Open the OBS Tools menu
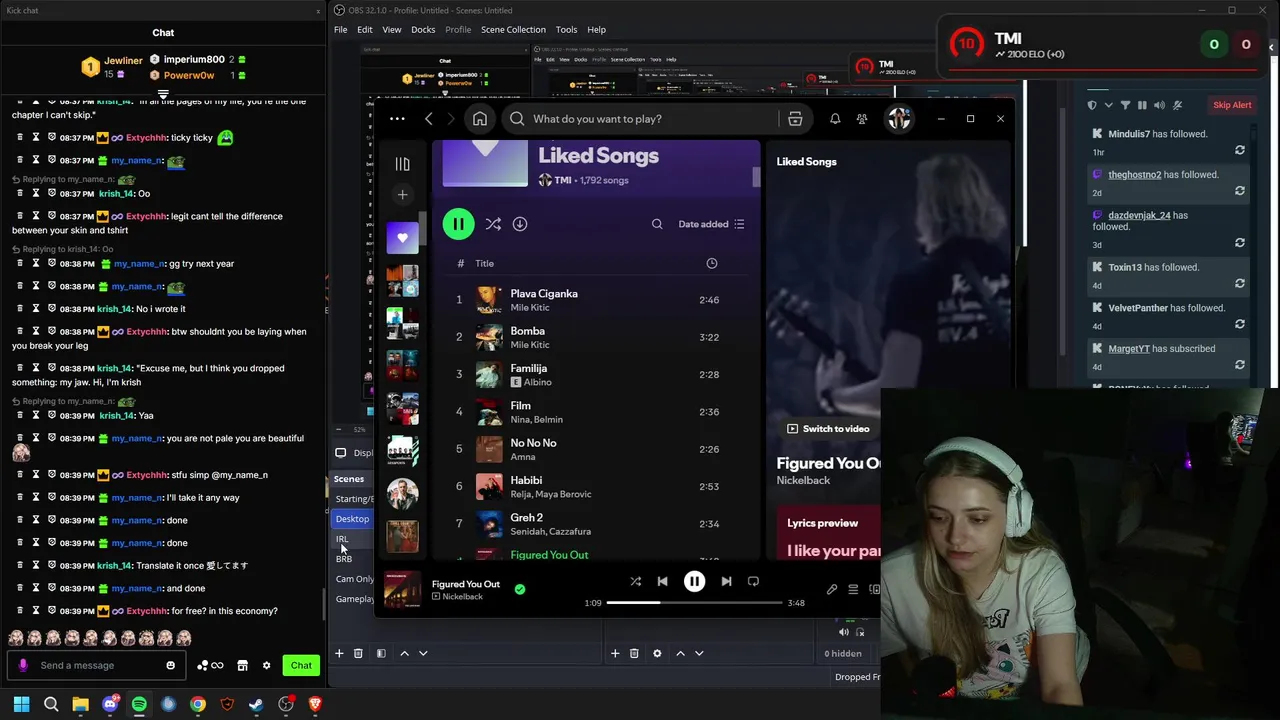The height and width of the screenshot is (720, 1280). point(566,30)
